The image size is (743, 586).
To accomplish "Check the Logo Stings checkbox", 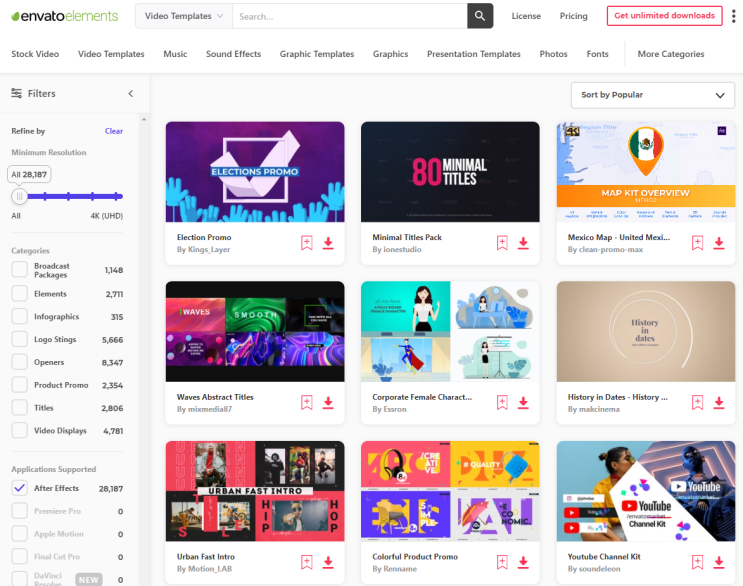I will tap(19, 339).
